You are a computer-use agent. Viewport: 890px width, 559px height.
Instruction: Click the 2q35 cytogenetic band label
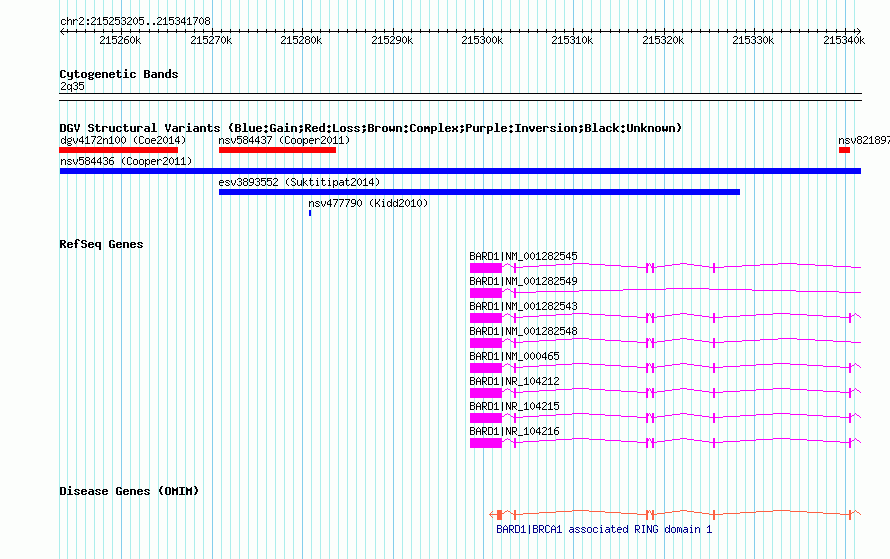click(x=72, y=86)
